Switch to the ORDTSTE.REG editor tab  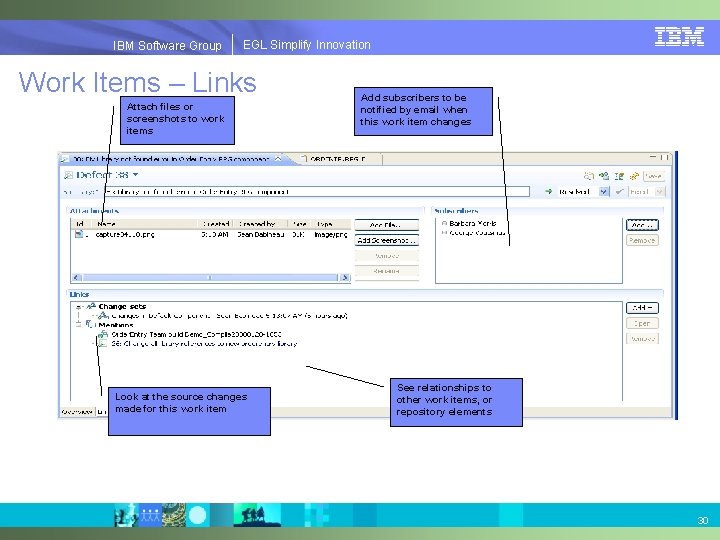(338, 159)
